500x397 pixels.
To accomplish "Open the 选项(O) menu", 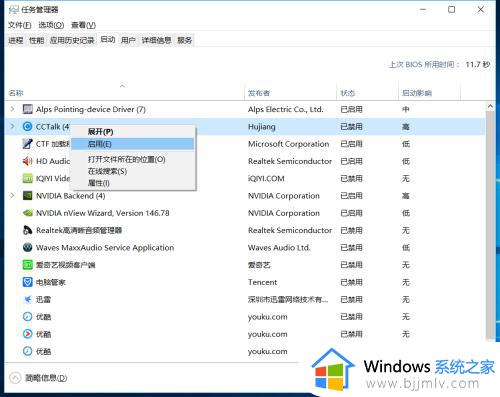I will (x=51, y=25).
